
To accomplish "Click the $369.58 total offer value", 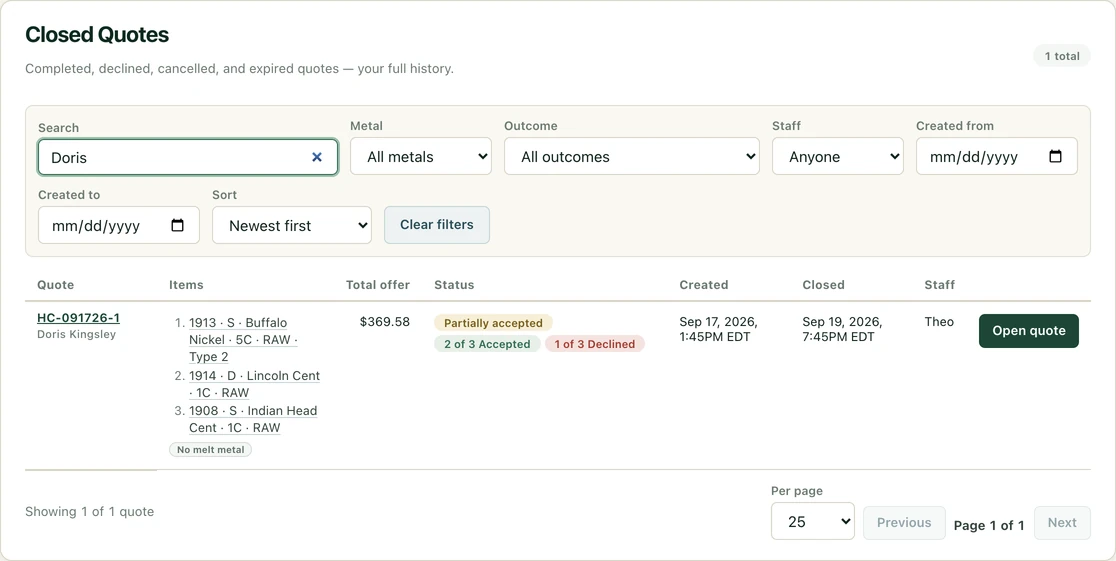I will point(384,322).
